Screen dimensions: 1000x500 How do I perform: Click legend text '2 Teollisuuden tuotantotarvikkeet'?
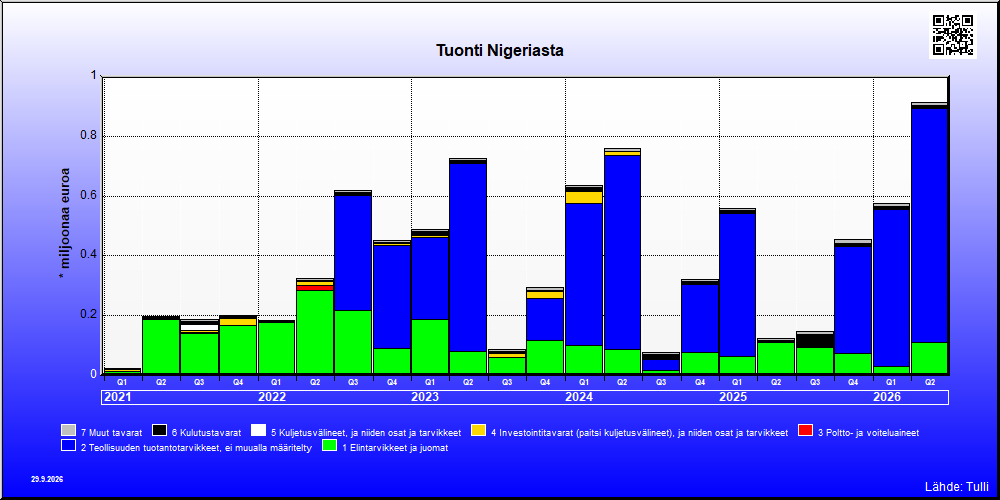(x=149, y=448)
